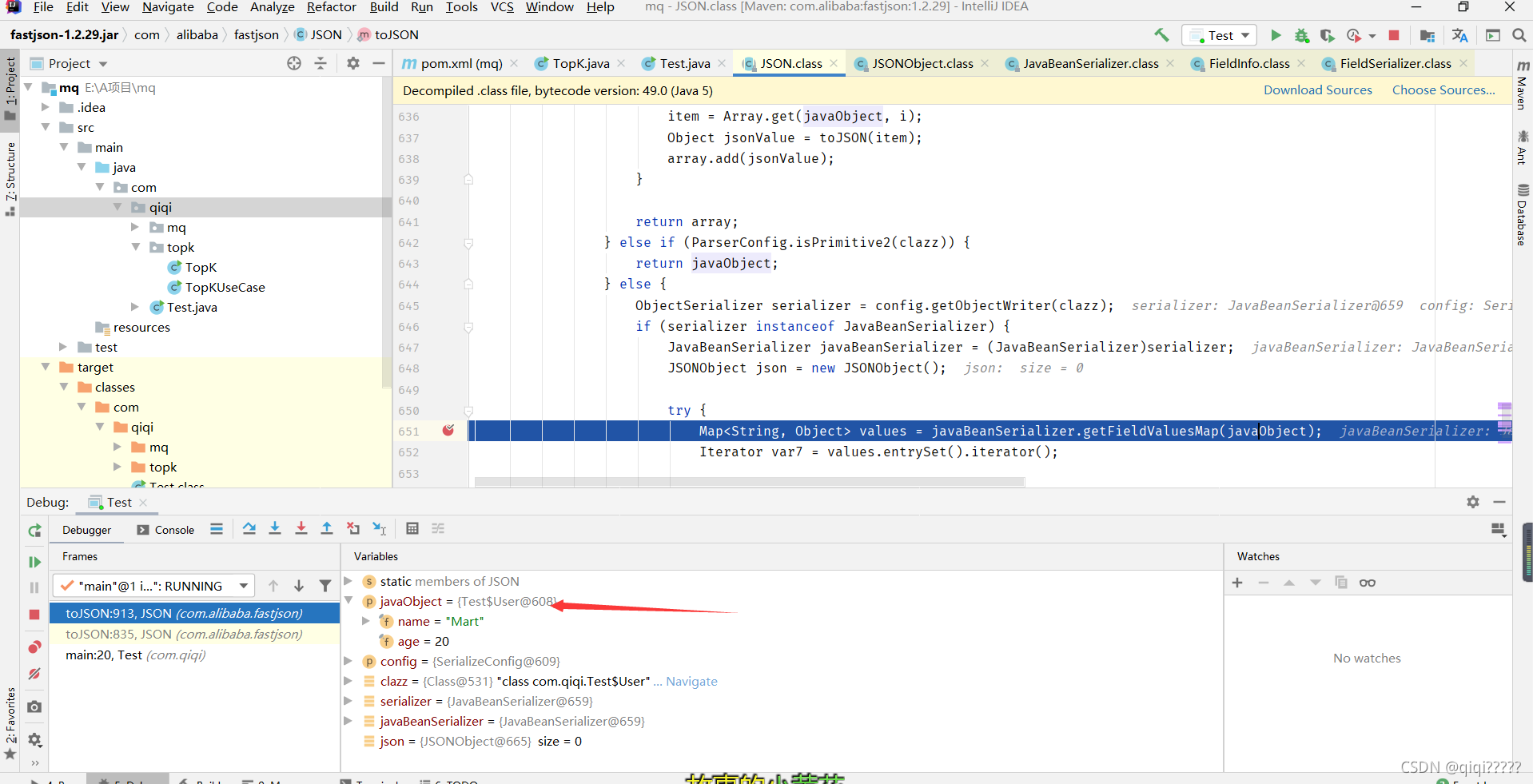Click Download Sources link

click(x=1317, y=90)
